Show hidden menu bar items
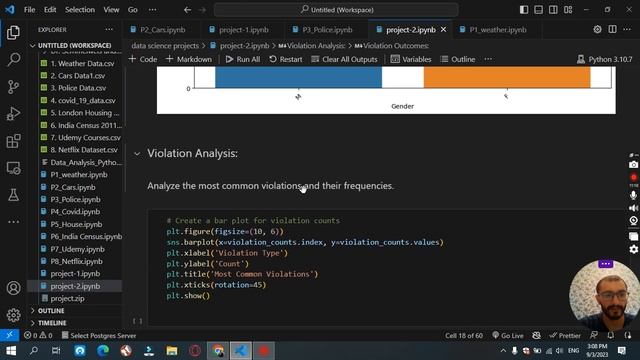This screenshot has width=640, height=360. (x=152, y=10)
